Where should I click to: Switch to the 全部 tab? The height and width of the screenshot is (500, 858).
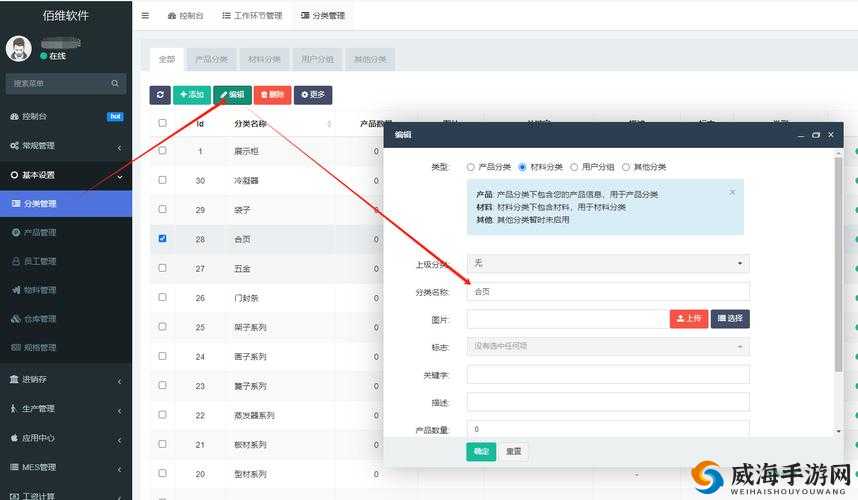click(x=167, y=59)
